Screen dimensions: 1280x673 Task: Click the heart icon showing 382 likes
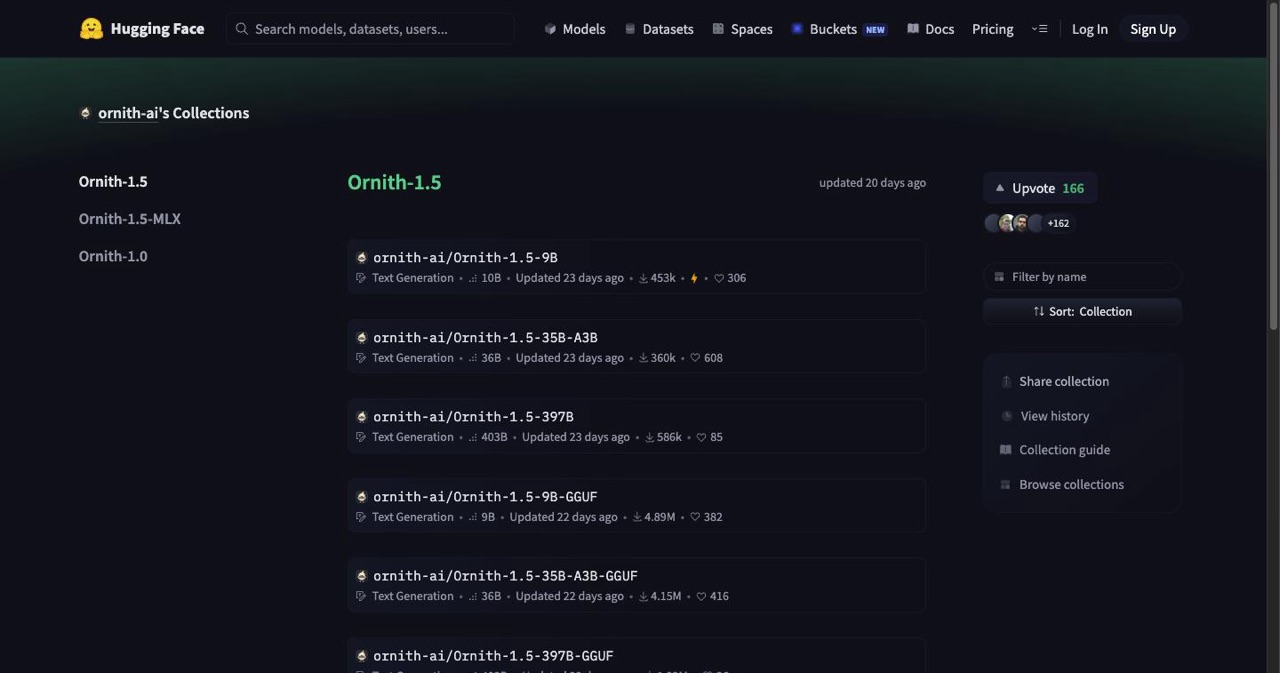point(695,517)
